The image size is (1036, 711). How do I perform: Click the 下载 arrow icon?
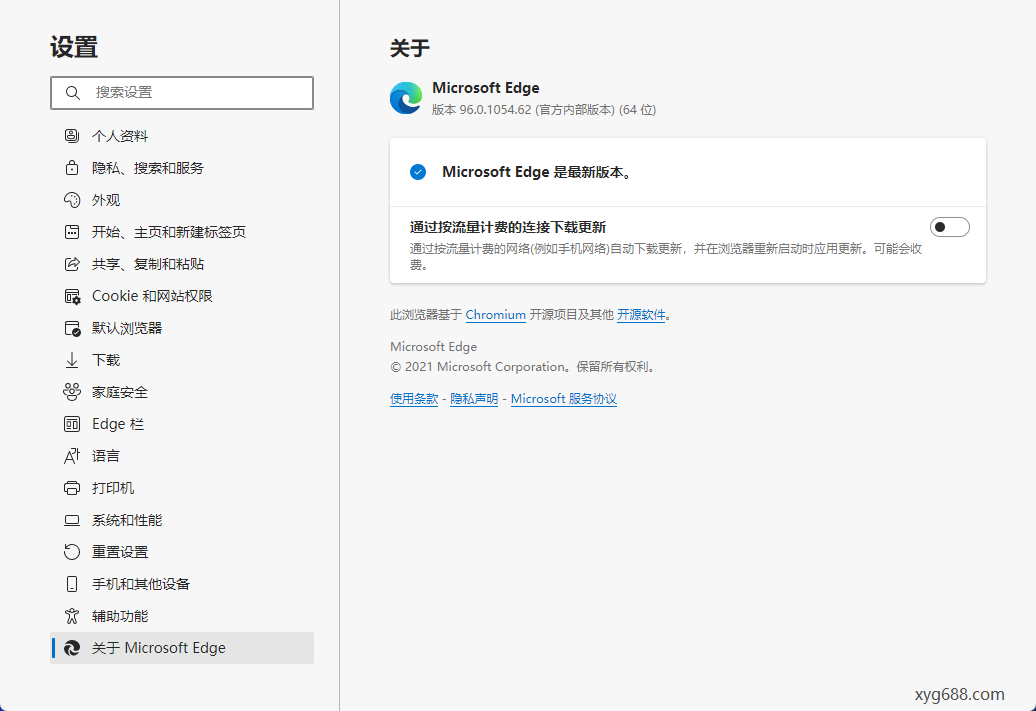pos(71,359)
